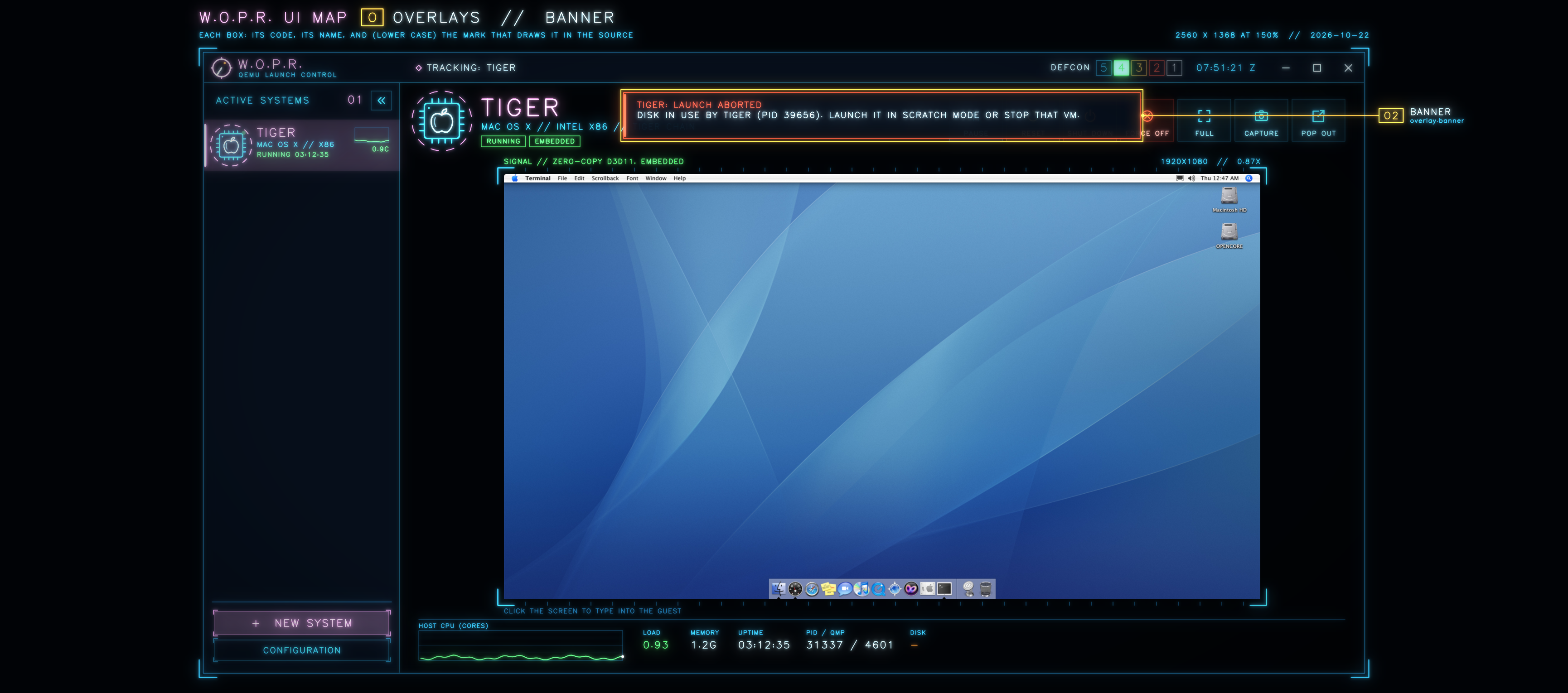Open the guest Window menu
This screenshot has height=693, width=1568.
[656, 178]
